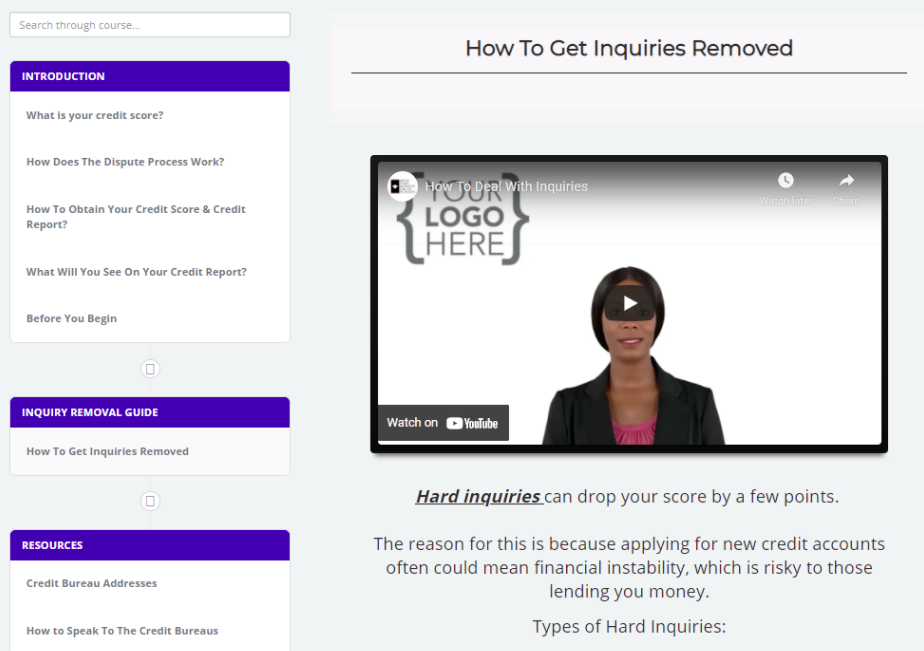Open How To Obtain Your Credit Score lesson
924x651 pixels.
[135, 216]
